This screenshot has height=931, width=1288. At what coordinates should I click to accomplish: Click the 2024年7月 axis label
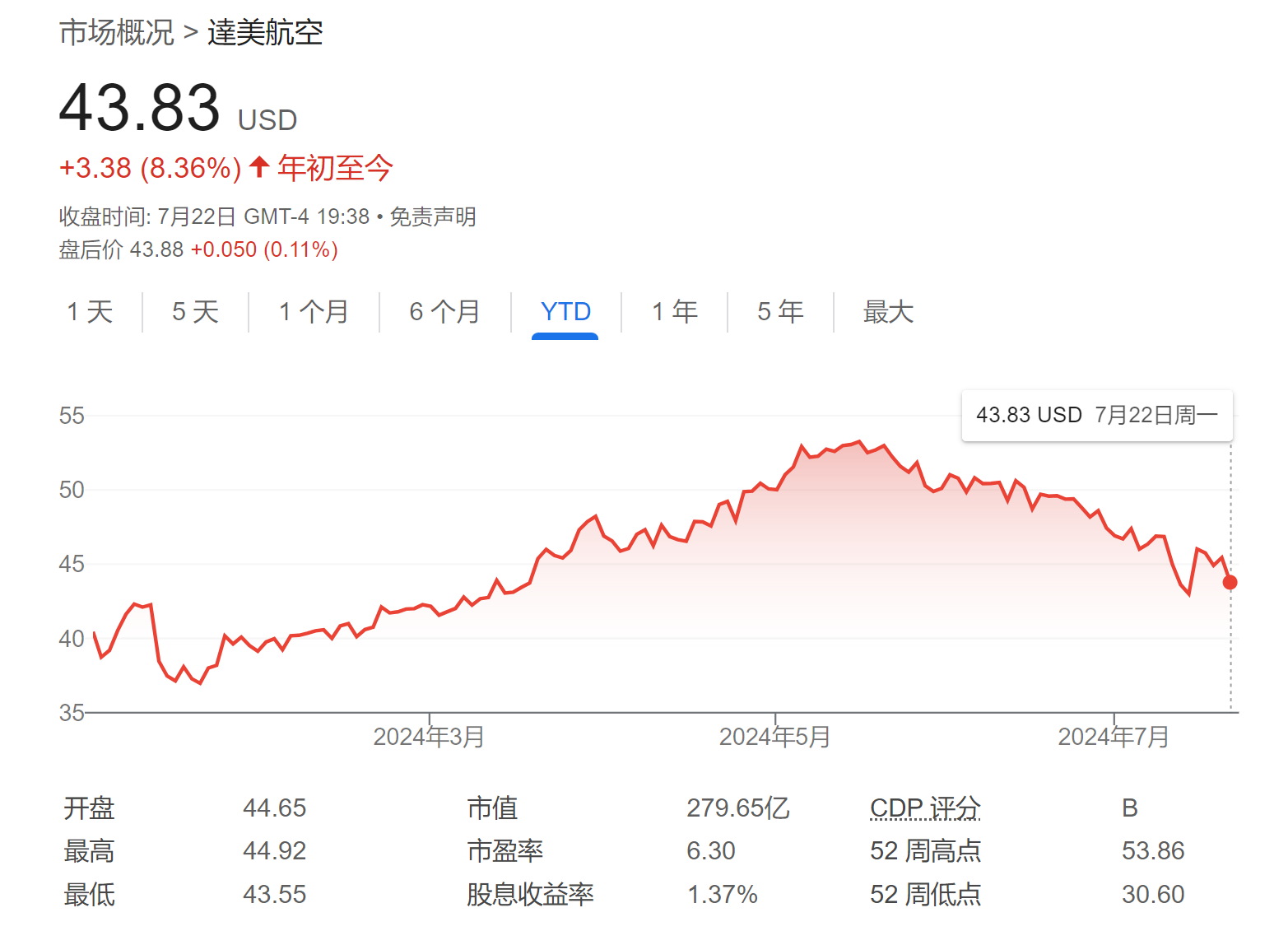point(1114,737)
